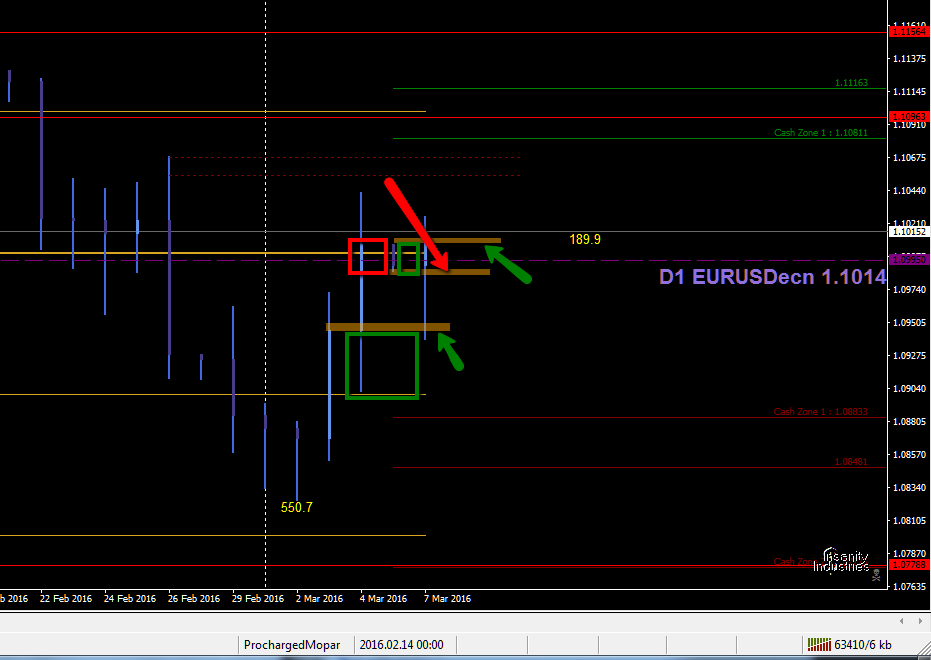Viewport: 931px width, 660px height.
Task: Click the 1.09740 price axis value
Action: pos(910,289)
